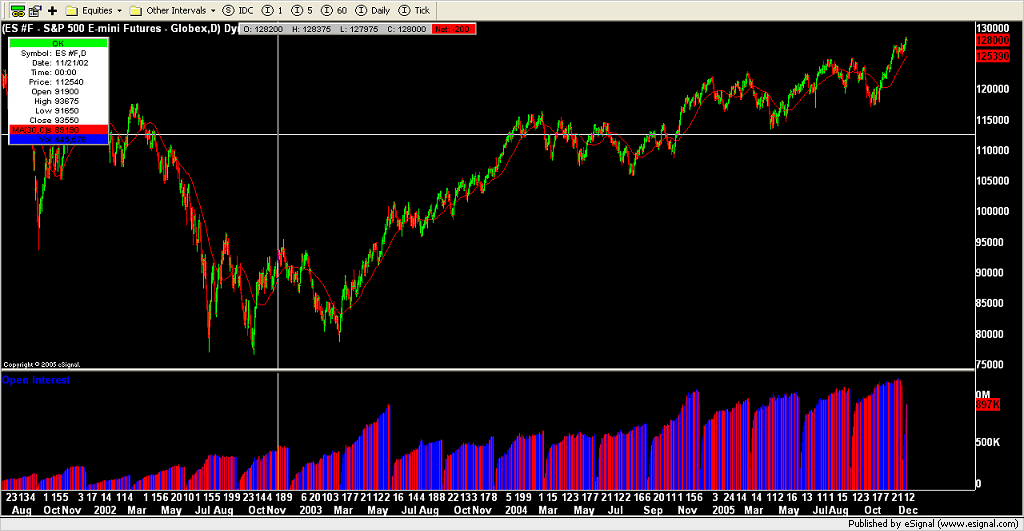Click the 75000 price axis label
Screen dimensions: 1024x531
click(989, 364)
